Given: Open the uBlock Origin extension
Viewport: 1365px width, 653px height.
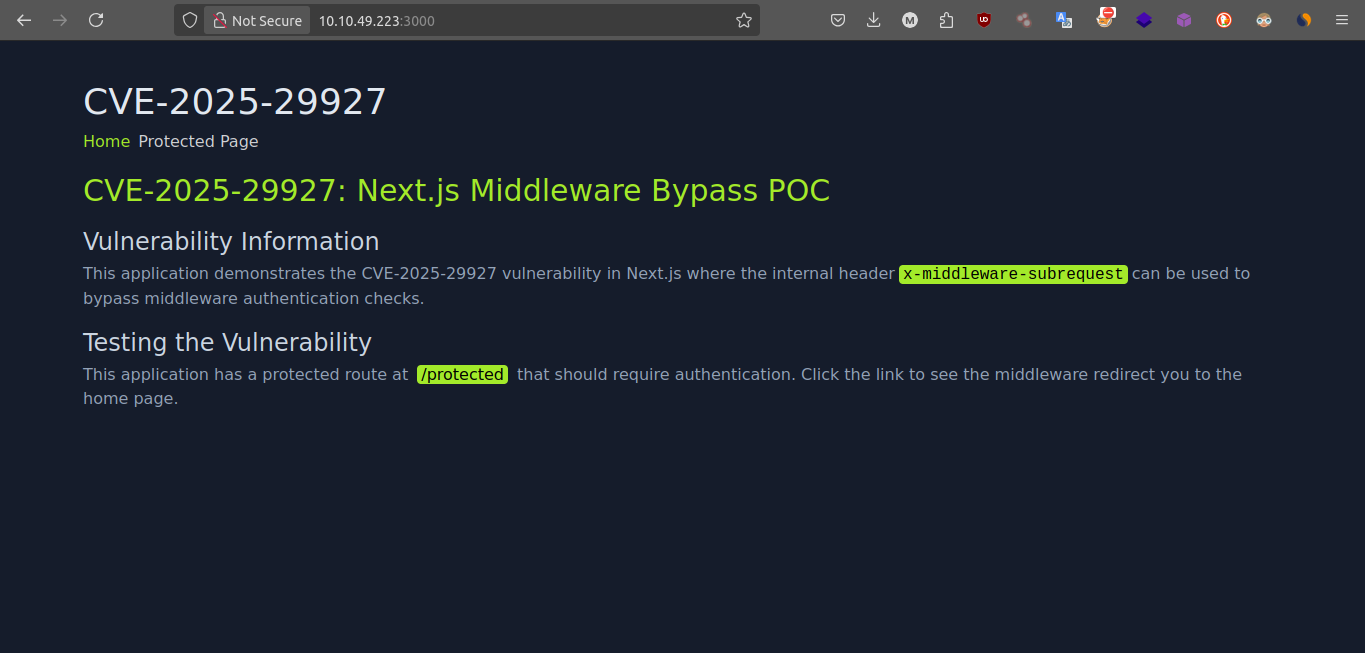Looking at the screenshot, I should [984, 20].
